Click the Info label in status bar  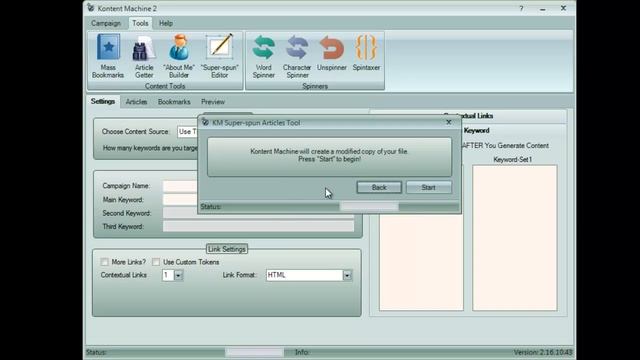point(302,352)
